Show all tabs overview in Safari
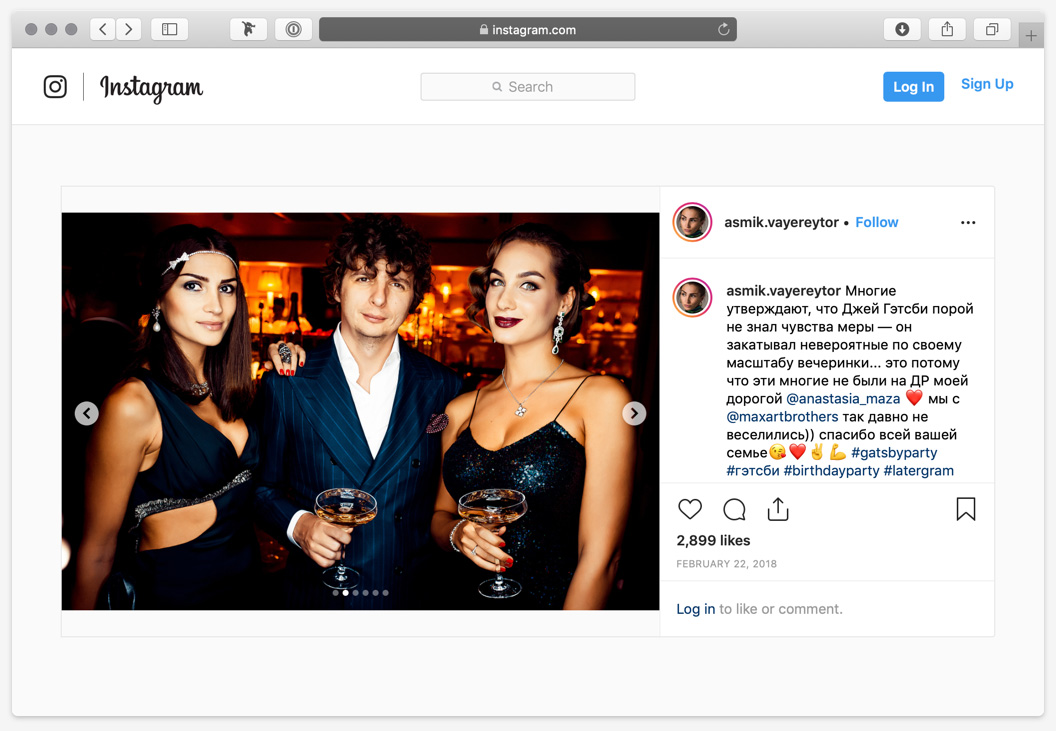 point(992,30)
